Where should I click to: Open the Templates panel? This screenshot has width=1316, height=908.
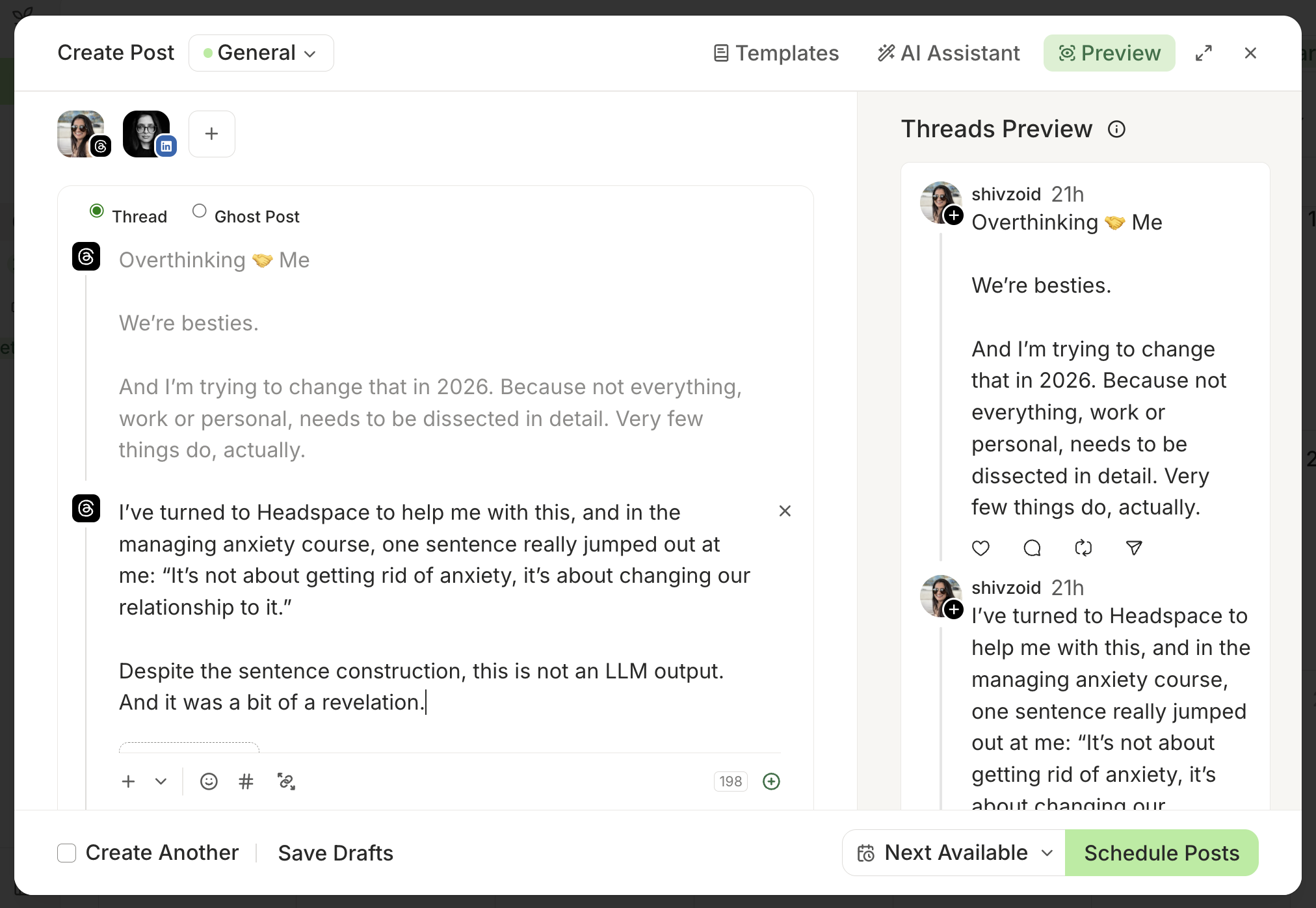(x=776, y=53)
